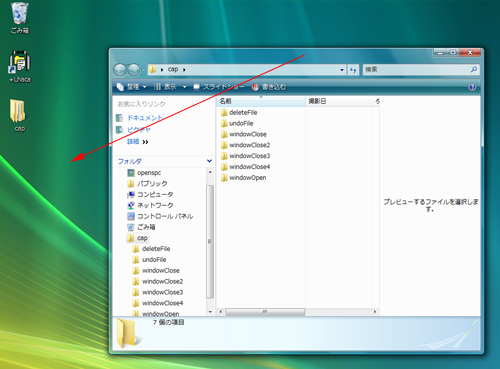Select the +Lhaca desktop shortcut icon
The height and width of the screenshot is (369, 500).
tap(19, 66)
